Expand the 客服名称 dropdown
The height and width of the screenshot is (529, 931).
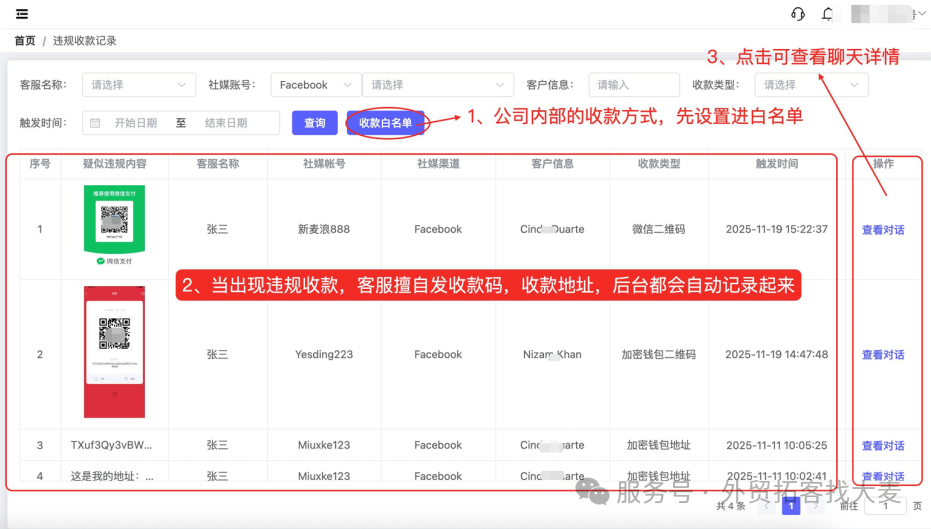pyautogui.click(x=139, y=85)
